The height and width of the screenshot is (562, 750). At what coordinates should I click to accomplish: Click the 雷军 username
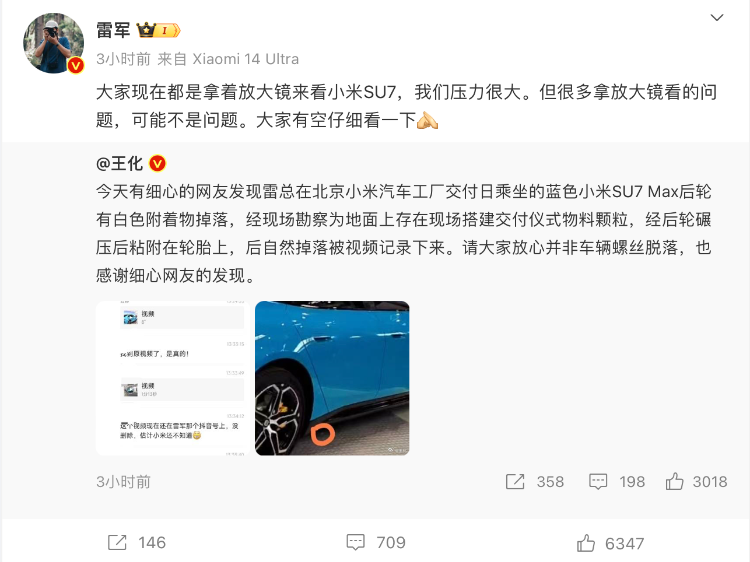113,30
